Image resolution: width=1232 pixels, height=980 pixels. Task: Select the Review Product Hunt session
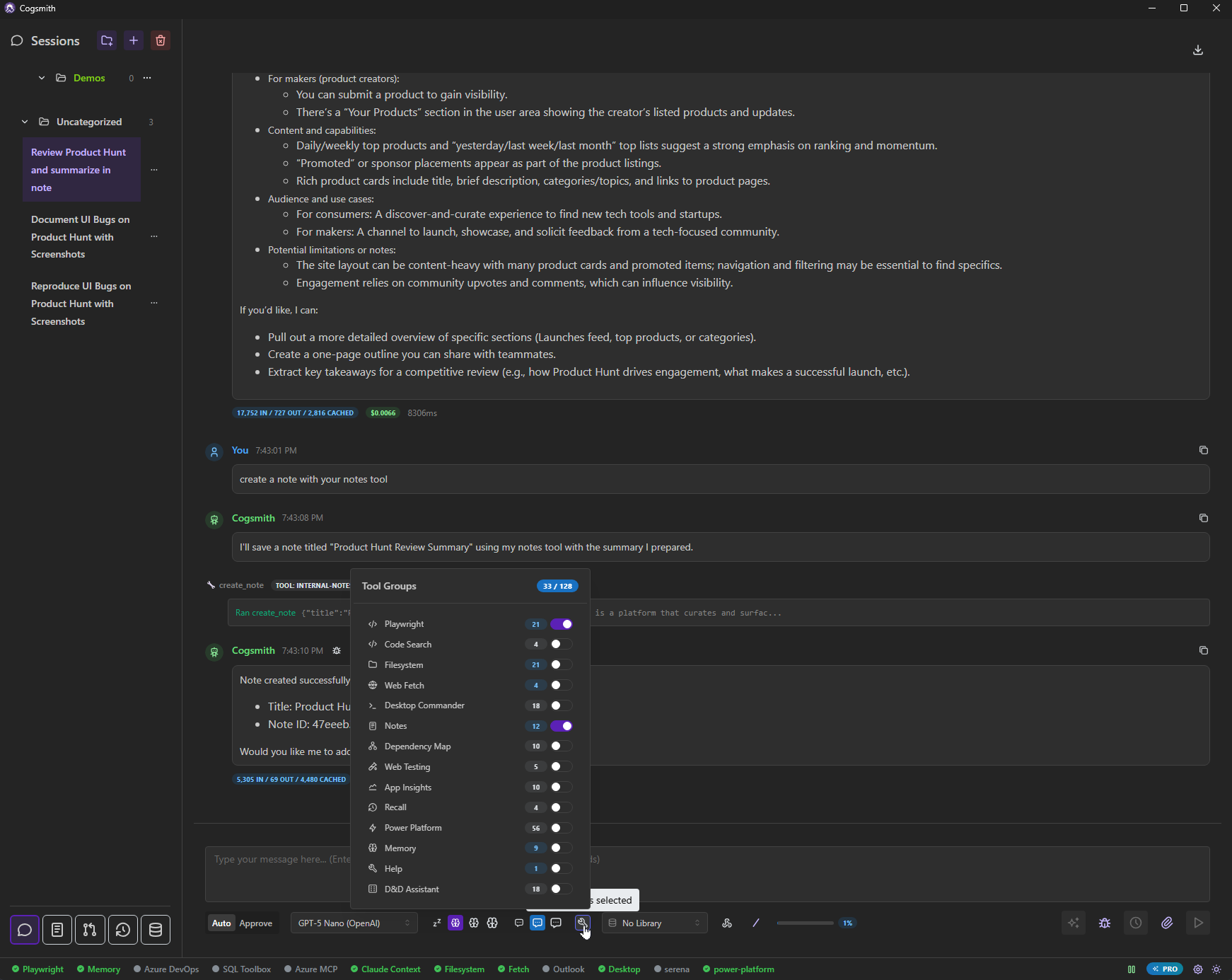pos(81,170)
